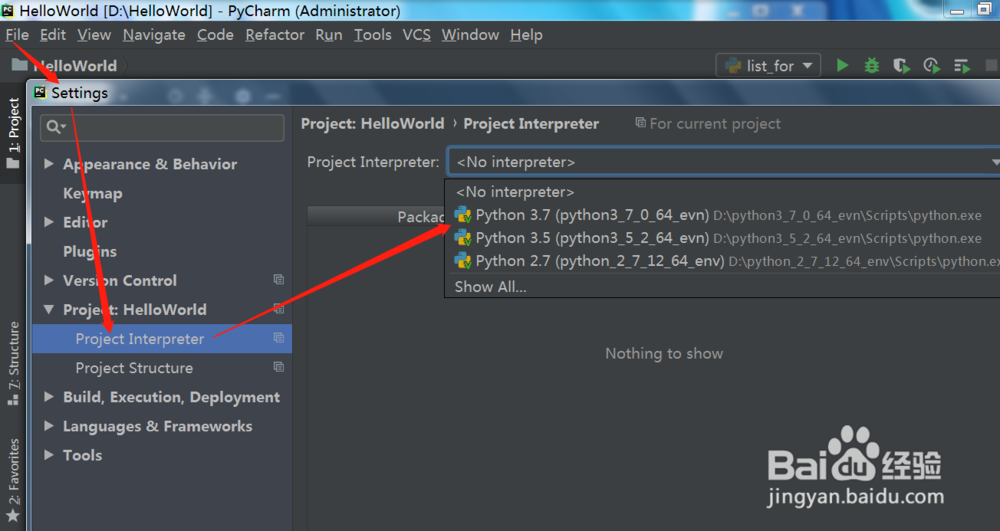Screen dimensions: 1000x531
Task: Choose Python 3.7 (python3_7_0_64_evn) interpreter
Action: coord(722,215)
